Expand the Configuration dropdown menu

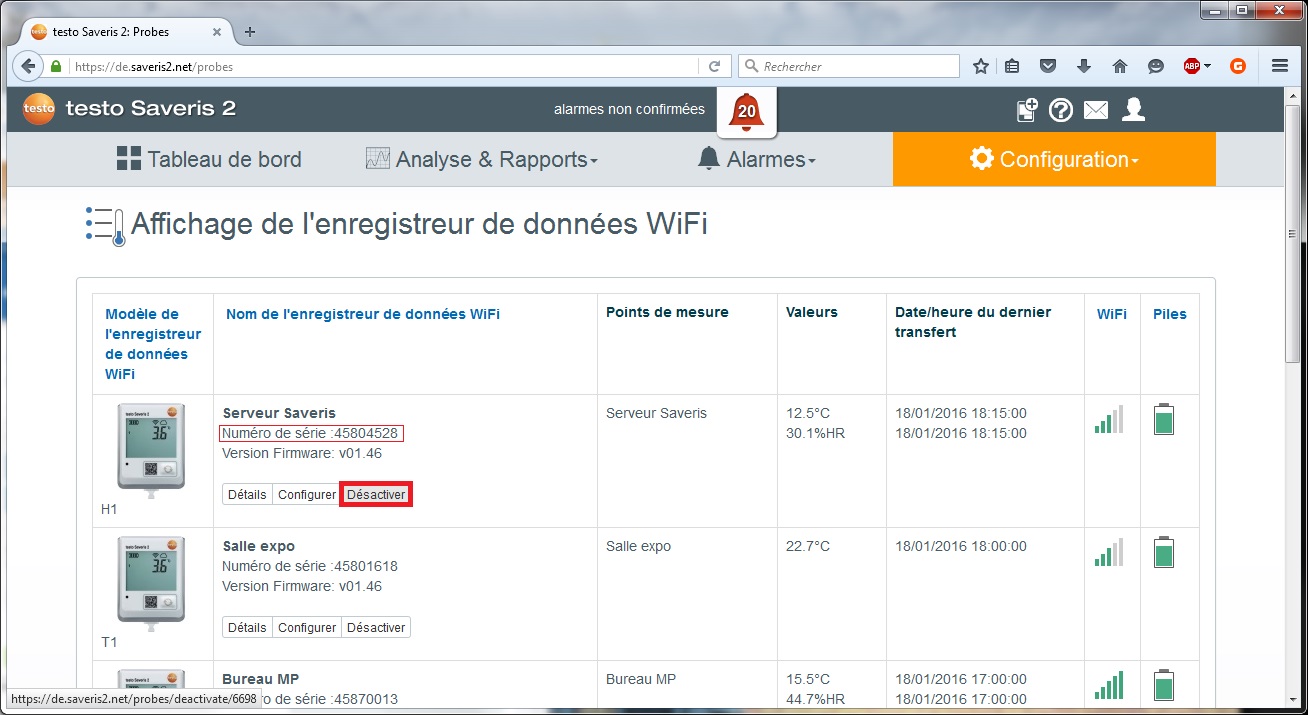coord(1054,159)
